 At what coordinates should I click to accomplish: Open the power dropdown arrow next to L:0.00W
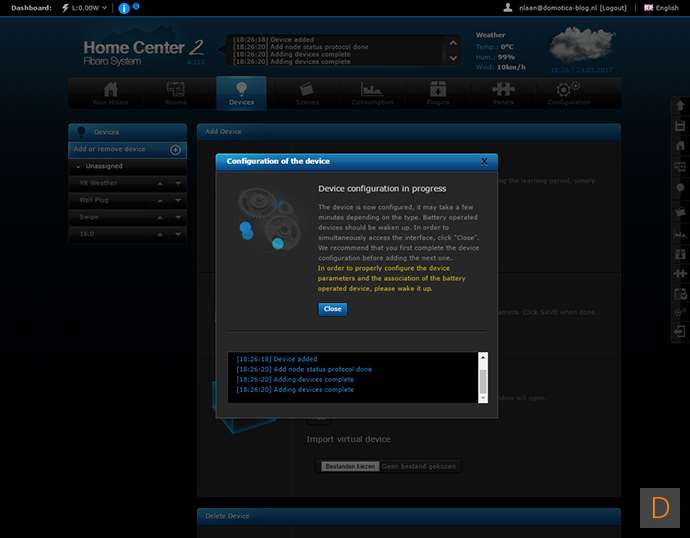point(104,8)
